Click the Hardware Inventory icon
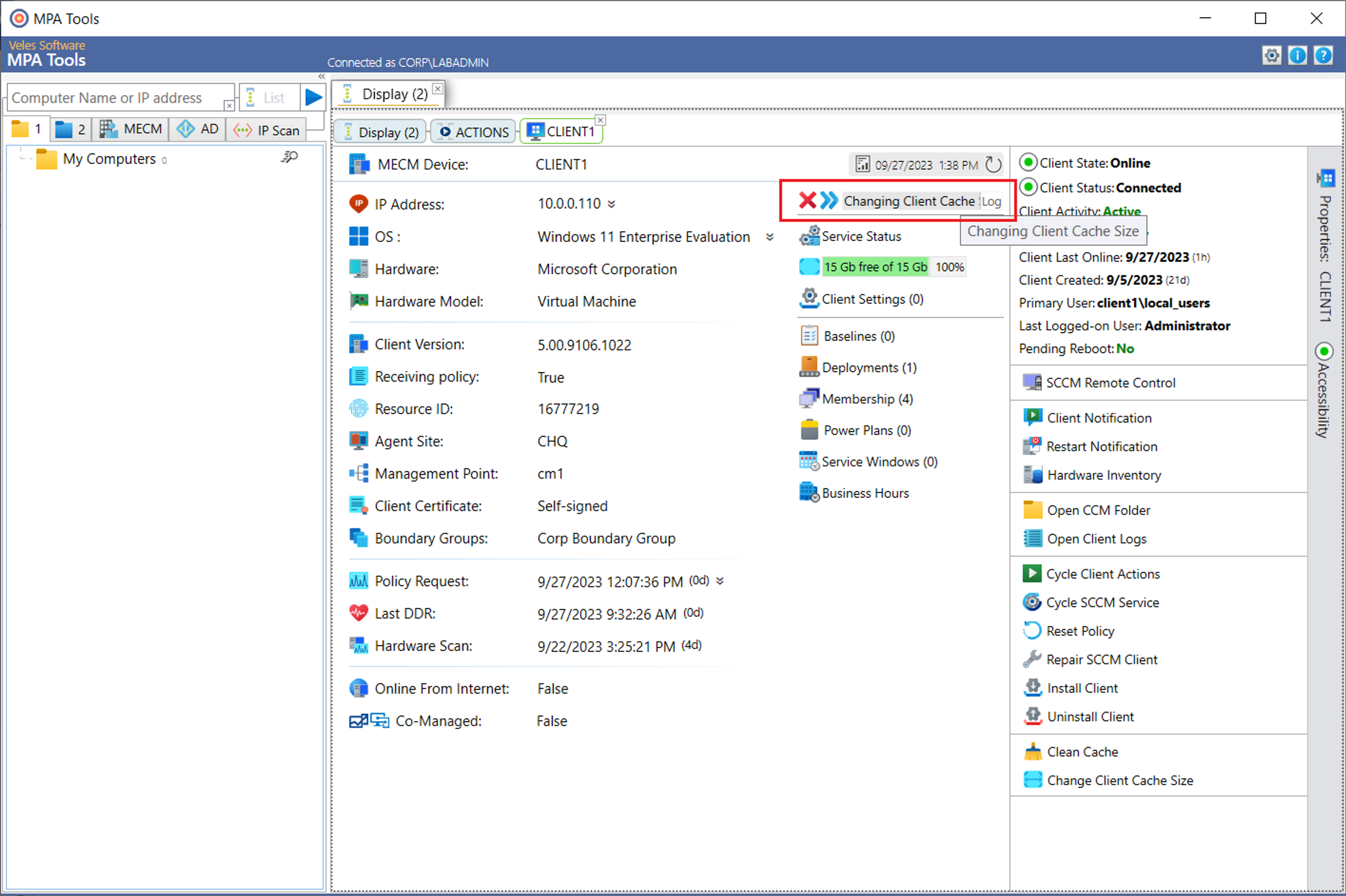This screenshot has height=896, width=1346. pos(1032,475)
